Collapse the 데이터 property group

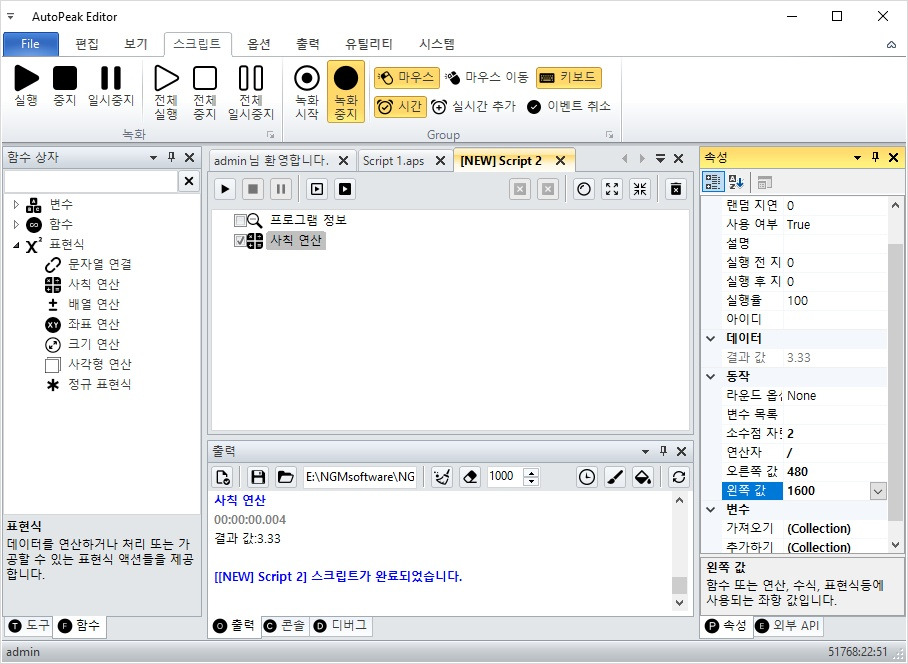click(x=711, y=339)
